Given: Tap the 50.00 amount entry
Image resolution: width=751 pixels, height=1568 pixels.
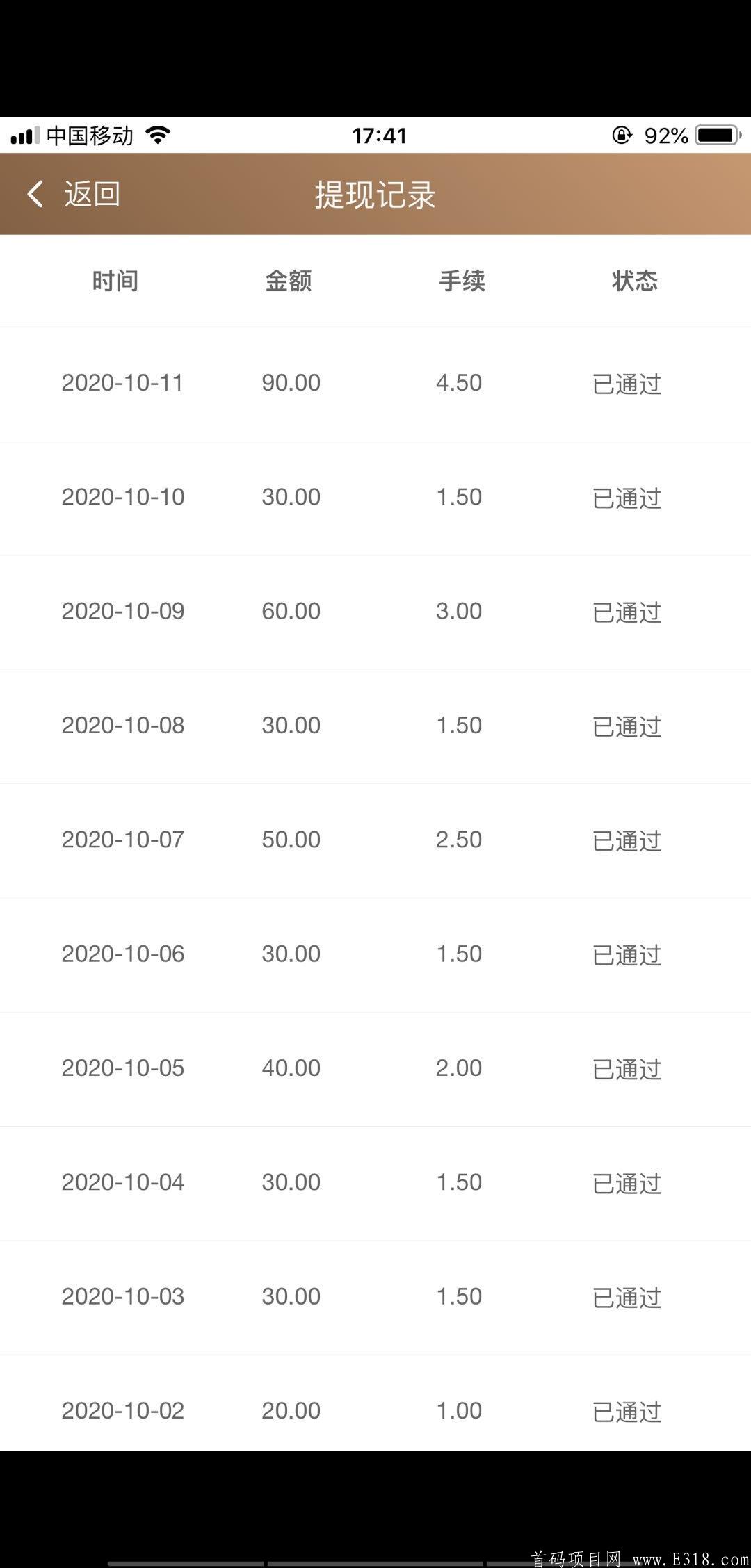Looking at the screenshot, I should [x=291, y=840].
